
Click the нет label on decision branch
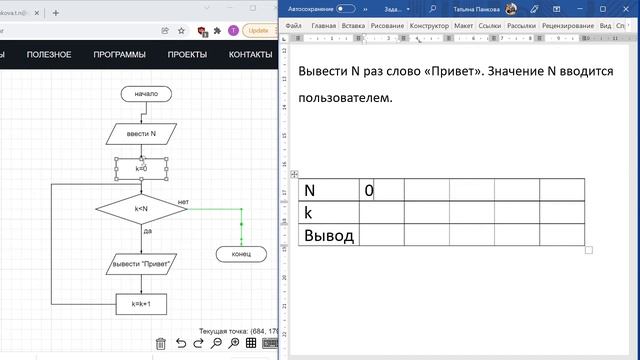[183, 202]
